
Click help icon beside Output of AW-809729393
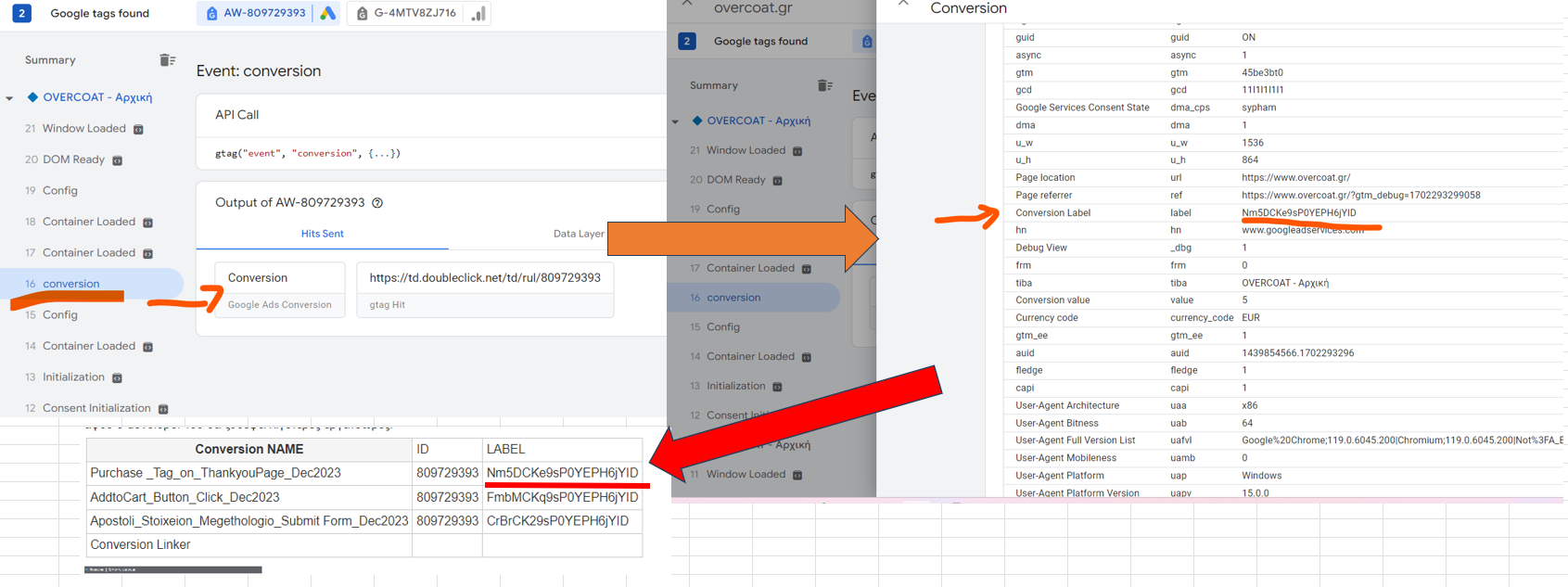[x=377, y=202]
